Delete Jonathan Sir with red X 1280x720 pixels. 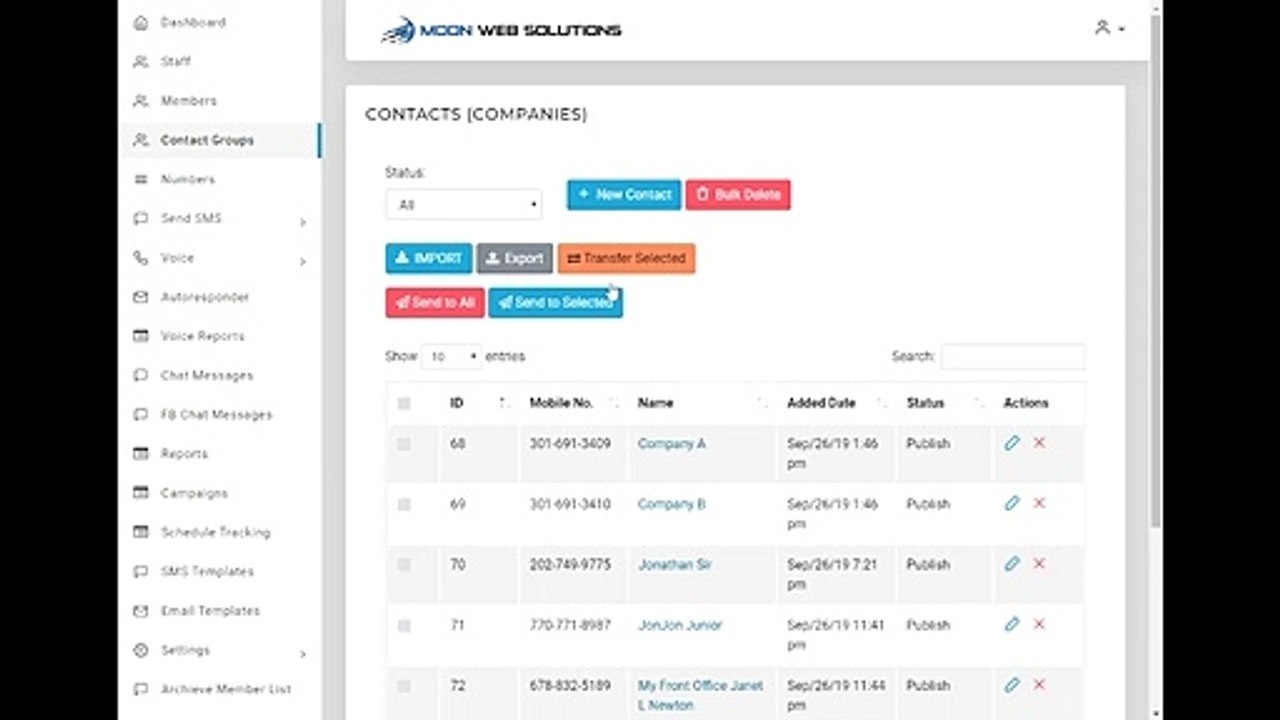pyautogui.click(x=1039, y=564)
